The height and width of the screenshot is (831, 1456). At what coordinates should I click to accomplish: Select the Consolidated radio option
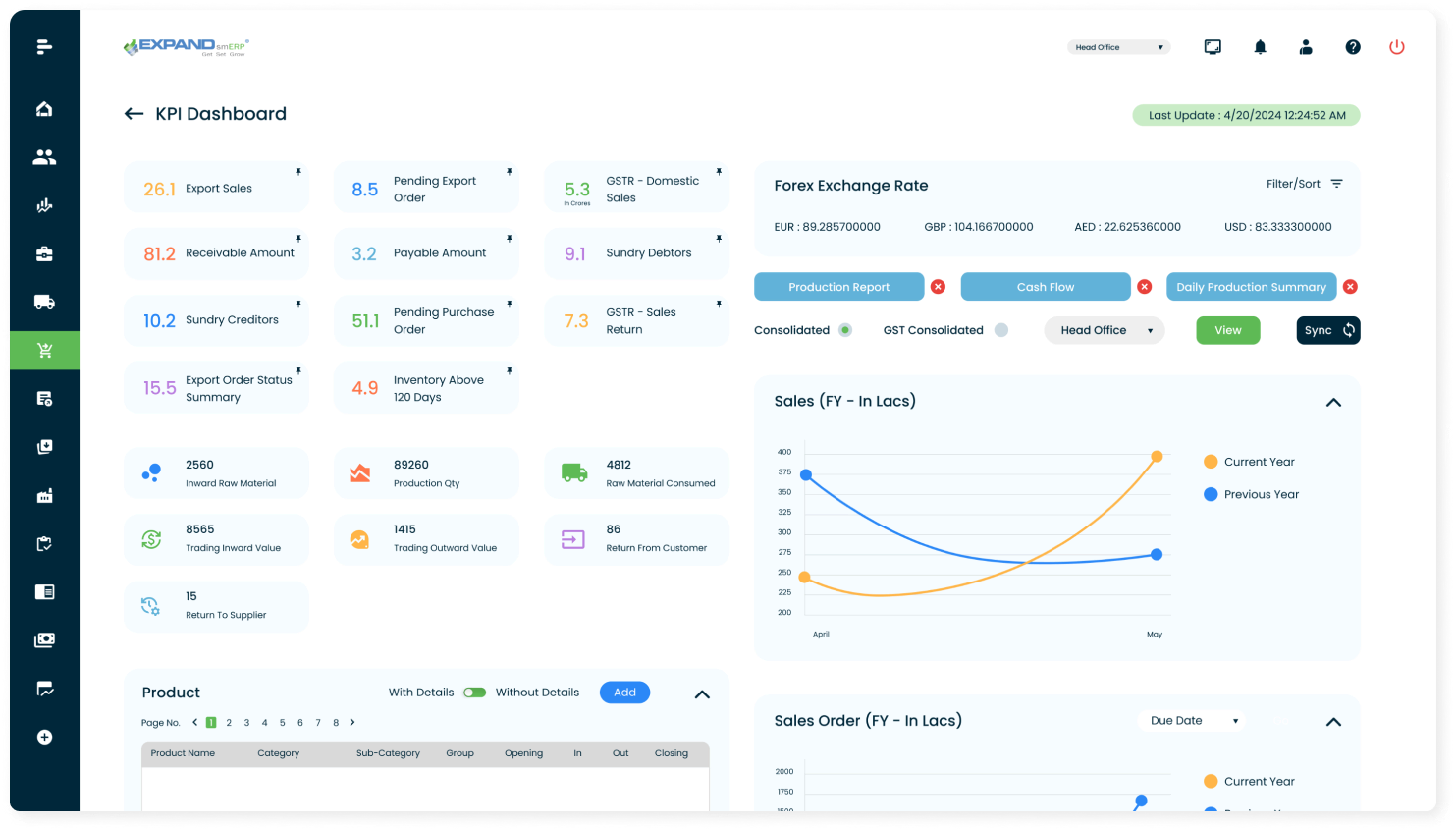845,330
